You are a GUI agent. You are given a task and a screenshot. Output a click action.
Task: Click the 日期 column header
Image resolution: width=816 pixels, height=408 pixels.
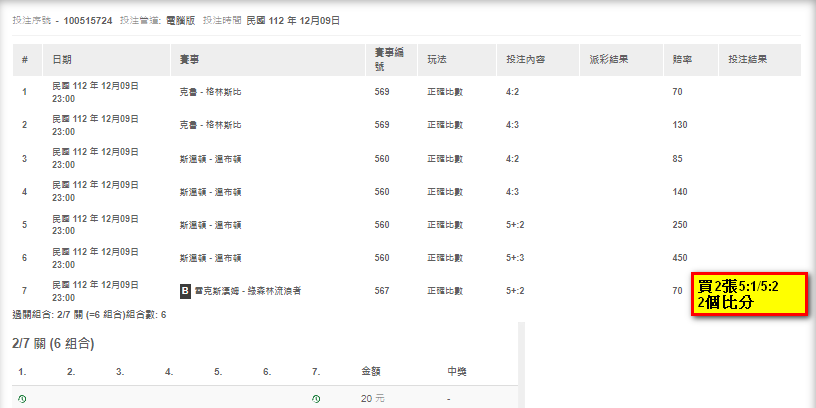(x=62, y=60)
